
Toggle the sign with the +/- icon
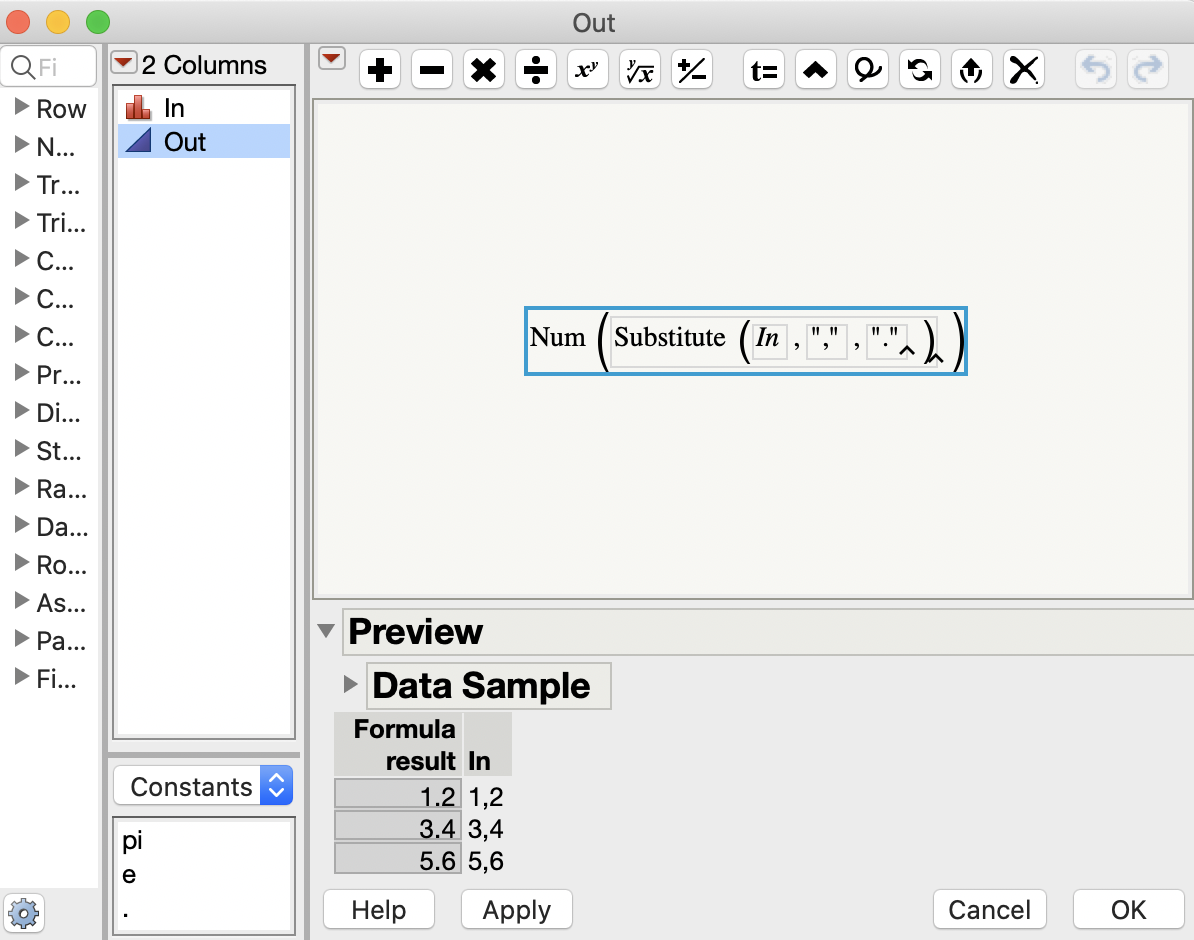(x=691, y=69)
